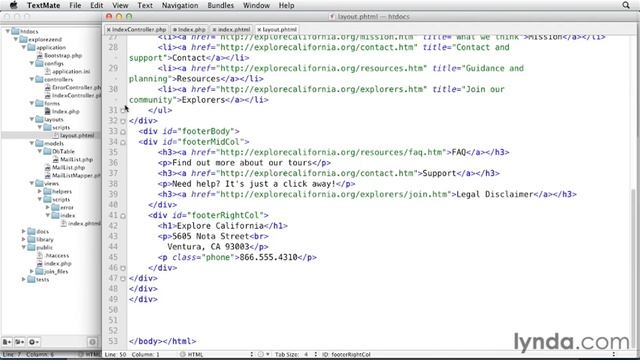Click the new folder button in drawer
640x360 pixels.
(x=20, y=342)
